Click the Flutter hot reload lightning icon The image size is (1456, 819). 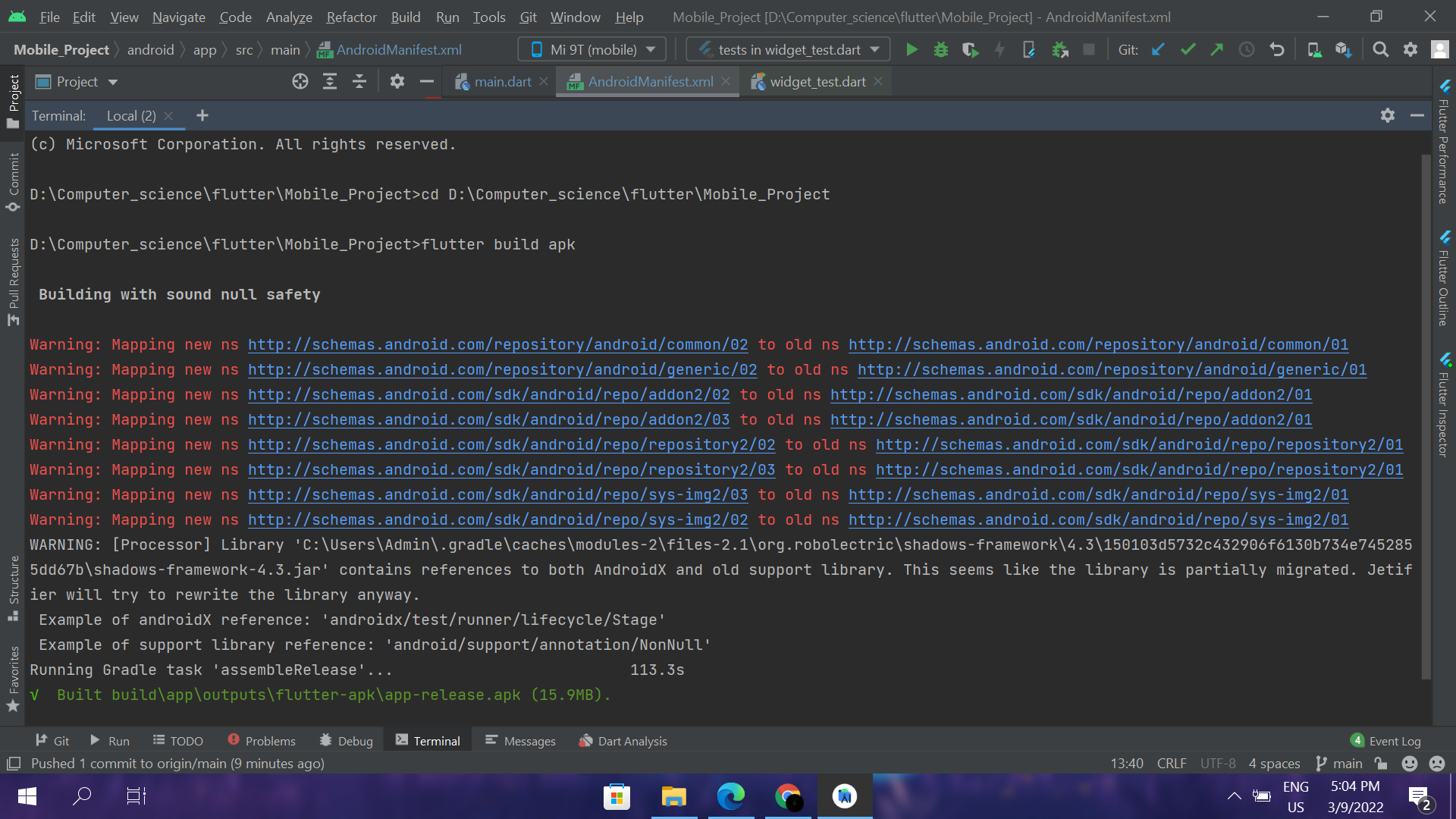999,50
